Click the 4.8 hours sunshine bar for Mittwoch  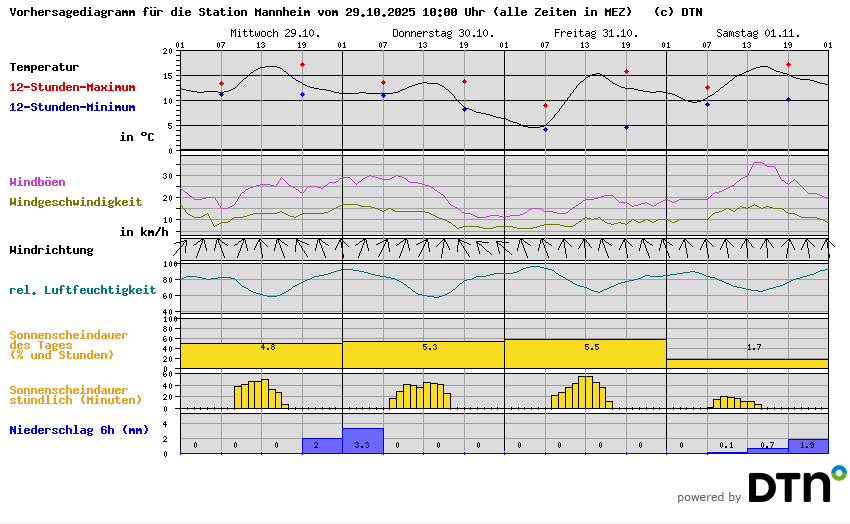(x=261, y=355)
